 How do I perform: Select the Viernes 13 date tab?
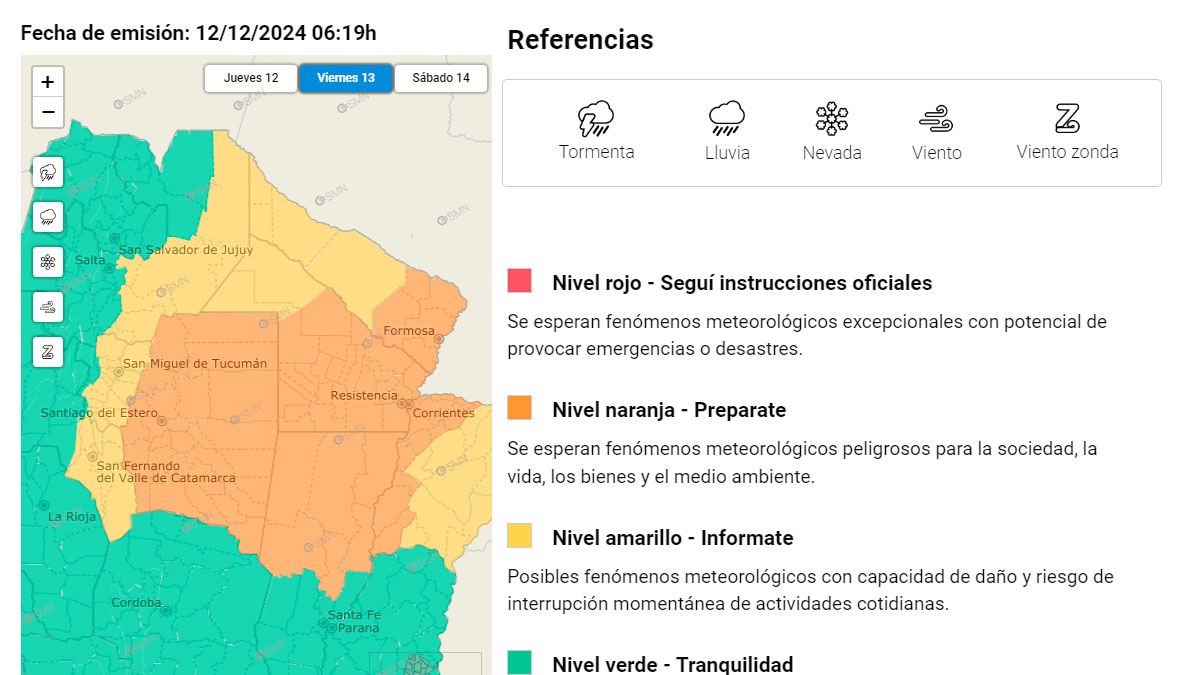pos(345,77)
